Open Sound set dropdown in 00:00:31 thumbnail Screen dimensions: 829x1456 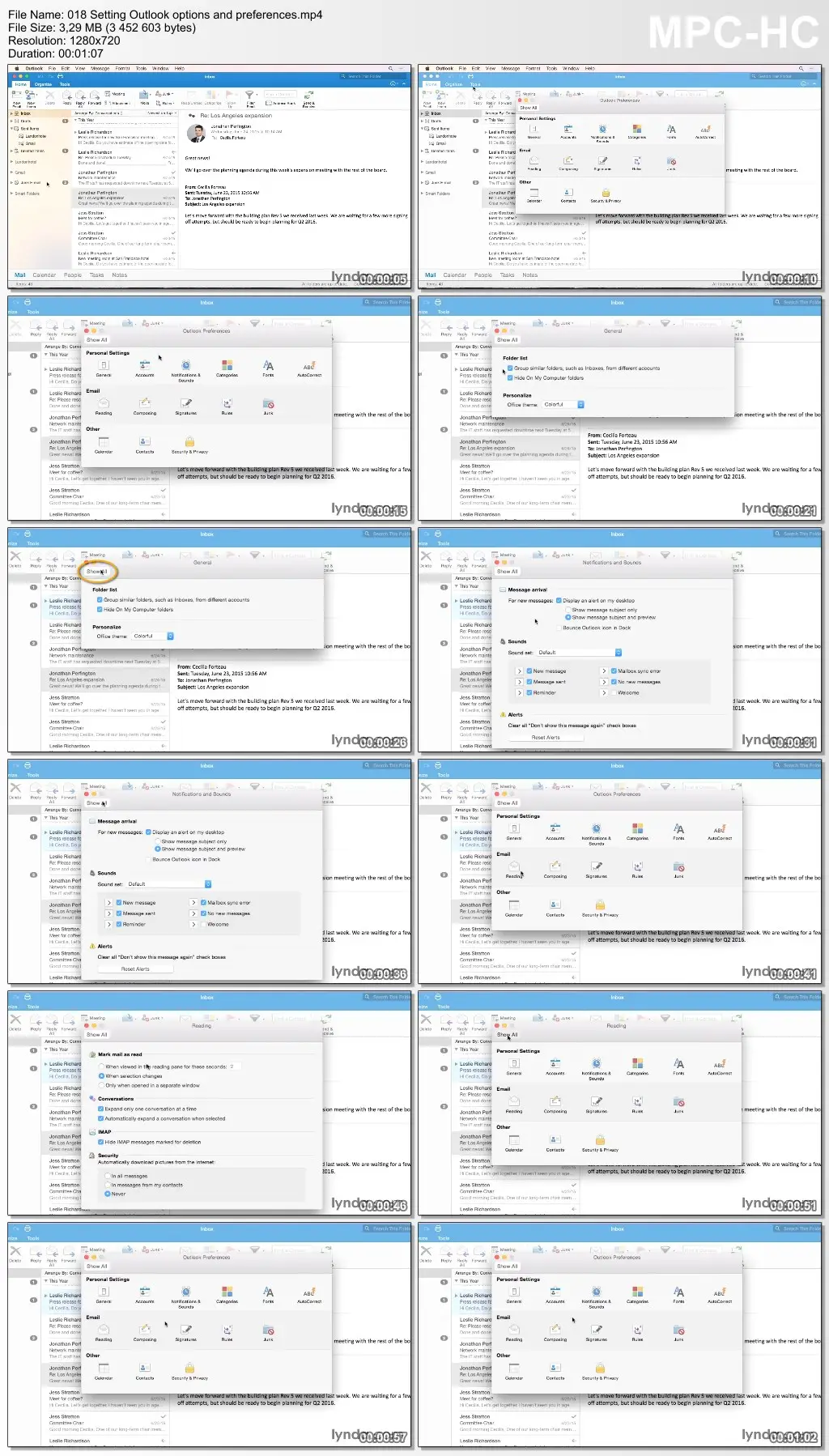579,652
